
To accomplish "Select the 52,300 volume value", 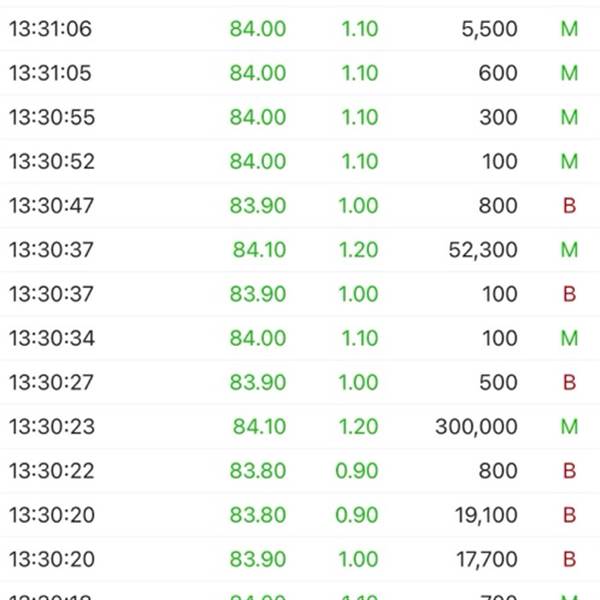I will coord(483,250).
